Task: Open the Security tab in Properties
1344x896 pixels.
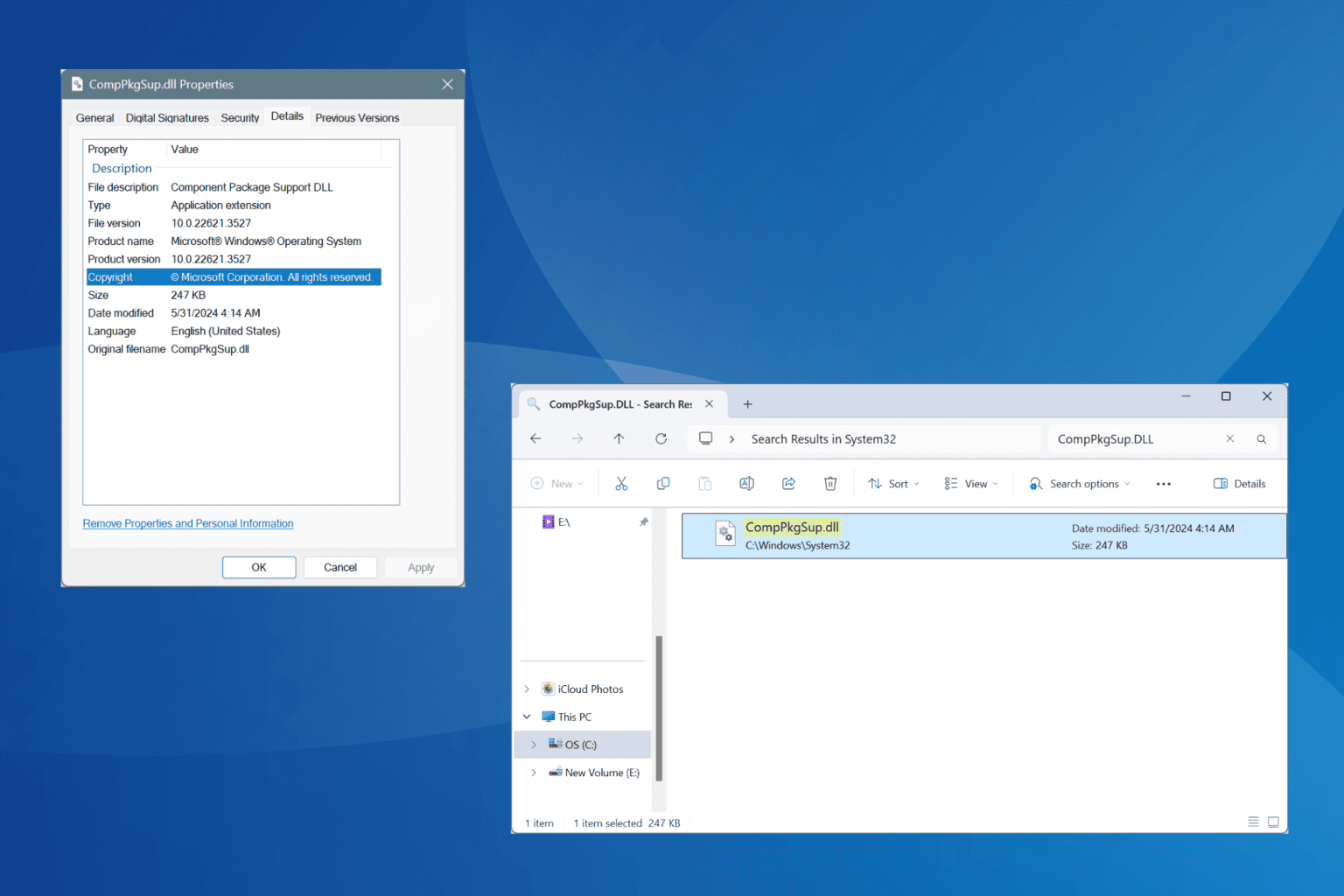Action: [x=240, y=118]
